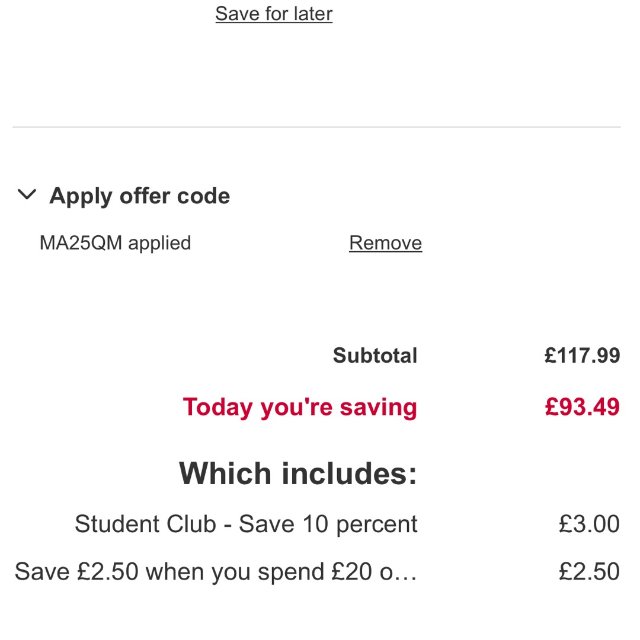The height and width of the screenshot is (640, 640).
Task: Click the Apply offer code heading
Action: point(140,196)
